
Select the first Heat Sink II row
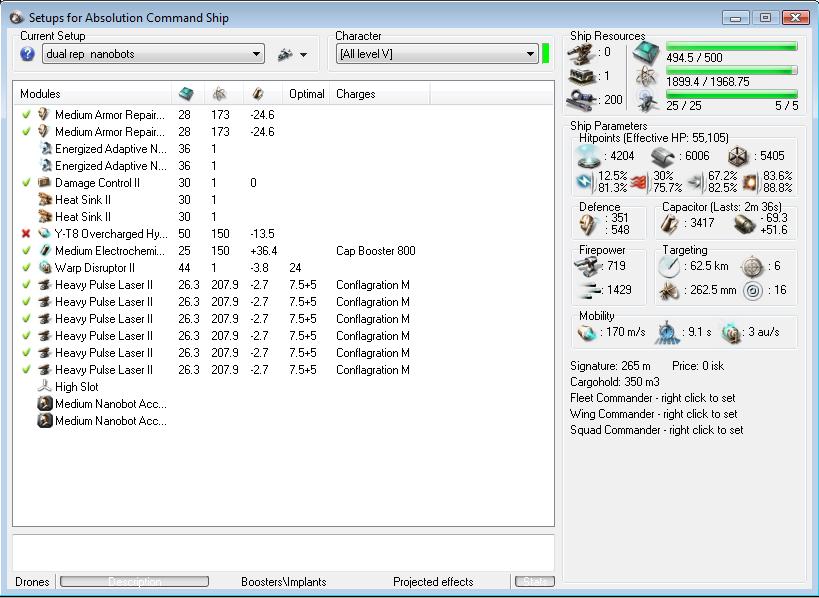point(284,200)
